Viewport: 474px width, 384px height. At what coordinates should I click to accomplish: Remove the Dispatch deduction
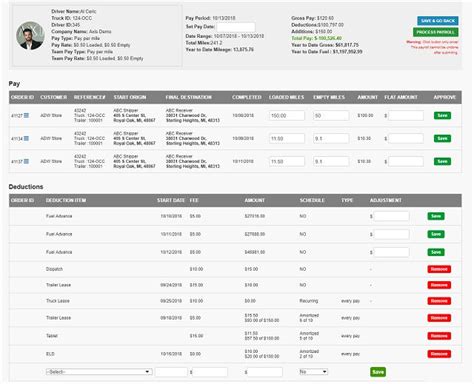439,269
